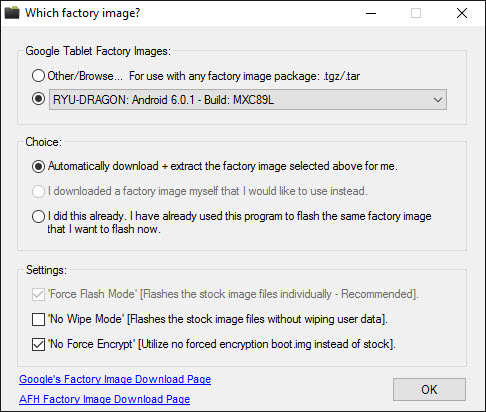Click the folder icon in the title bar
Screen dimensions: 486x412
click(12, 13)
